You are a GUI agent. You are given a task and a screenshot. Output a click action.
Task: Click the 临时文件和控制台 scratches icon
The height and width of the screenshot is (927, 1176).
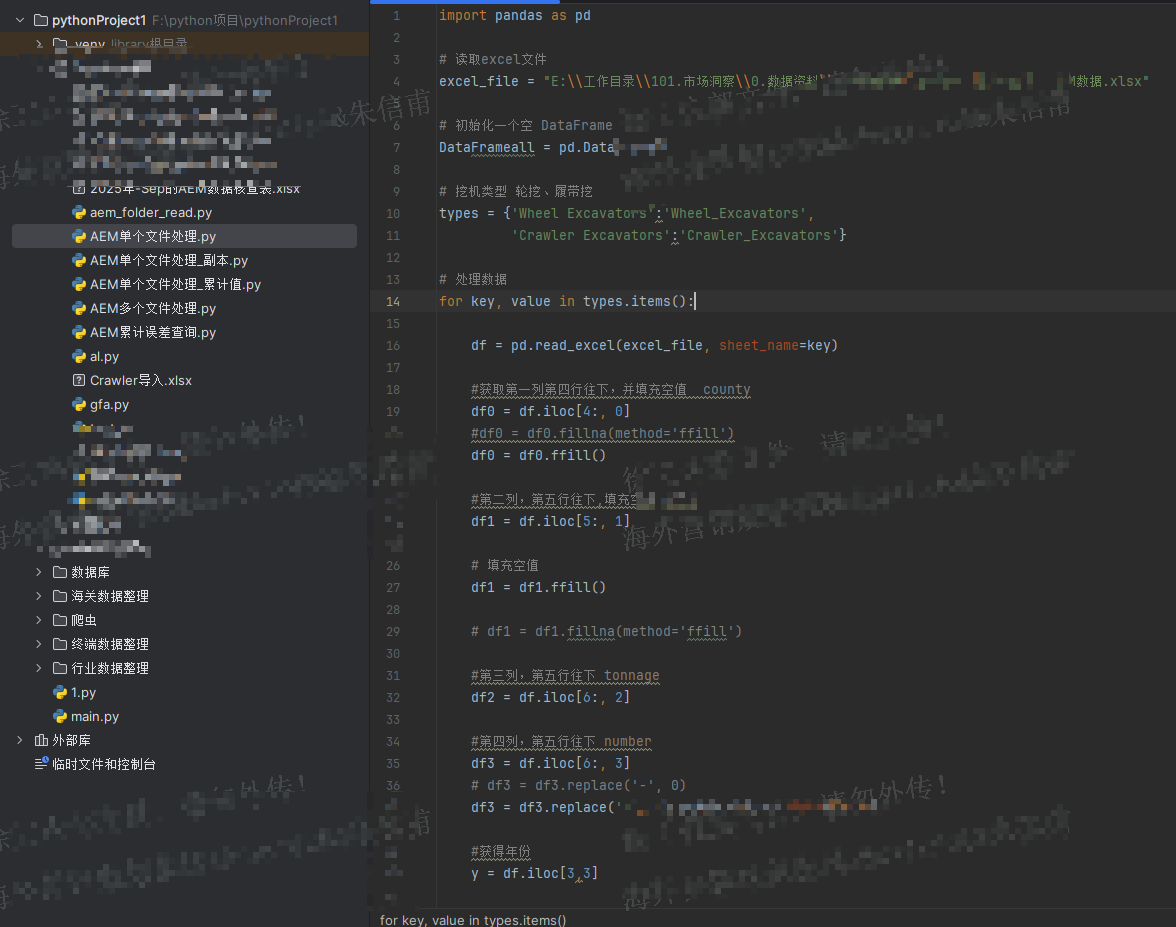pos(41,764)
